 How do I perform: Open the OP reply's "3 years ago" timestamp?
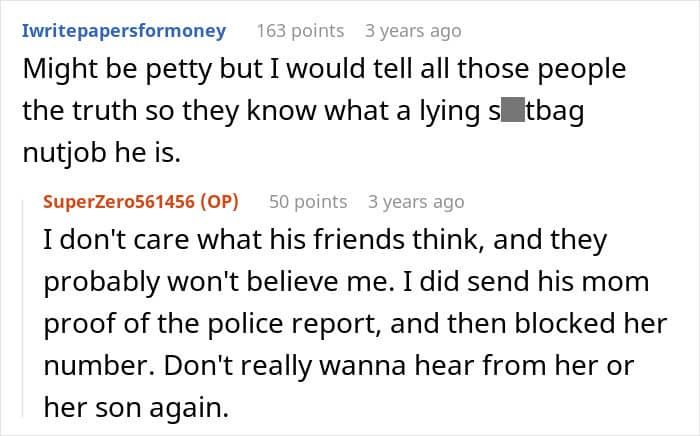(x=416, y=201)
